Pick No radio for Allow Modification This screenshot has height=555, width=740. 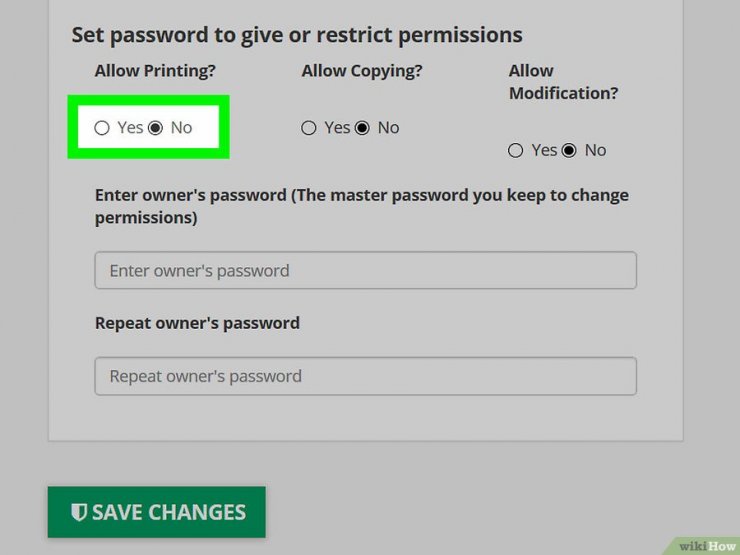pyautogui.click(x=569, y=151)
